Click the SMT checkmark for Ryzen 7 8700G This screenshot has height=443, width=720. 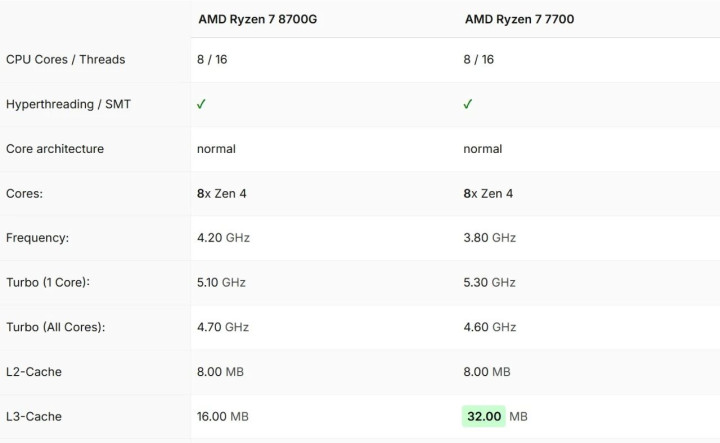point(202,104)
